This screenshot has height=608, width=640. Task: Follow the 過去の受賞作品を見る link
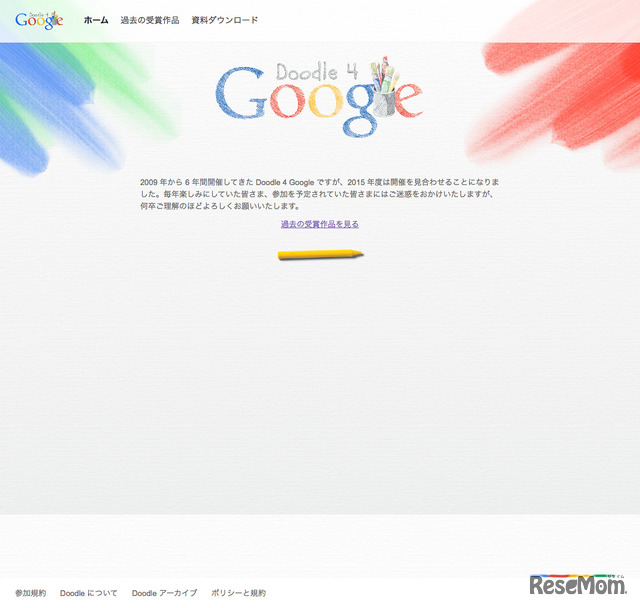[320, 224]
